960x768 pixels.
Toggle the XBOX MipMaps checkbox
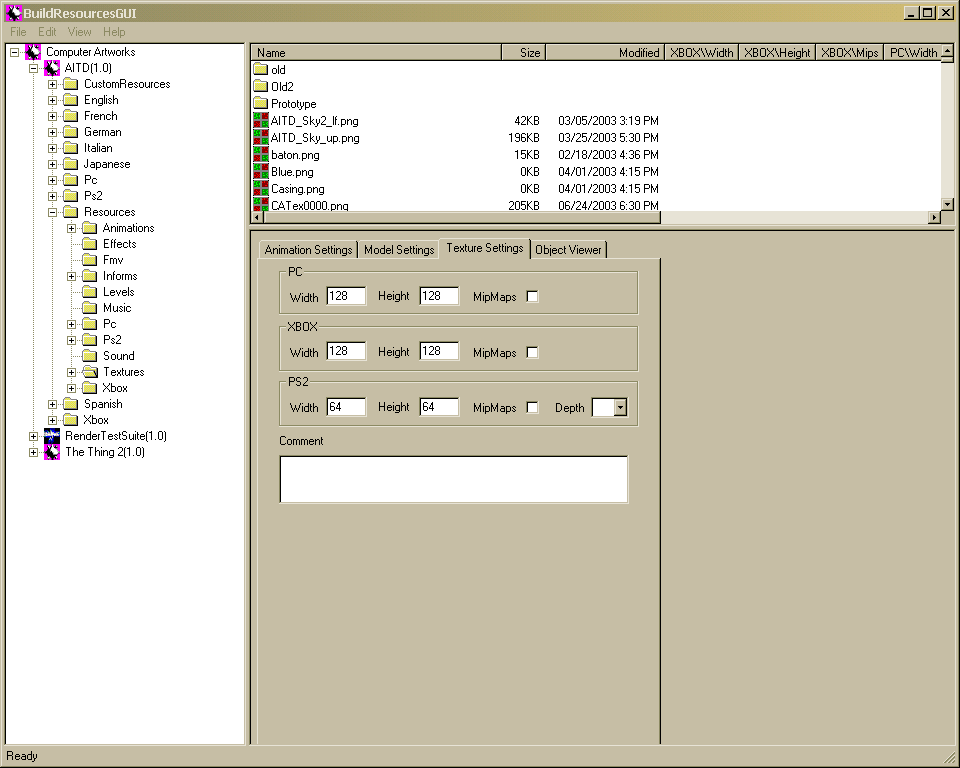click(532, 352)
